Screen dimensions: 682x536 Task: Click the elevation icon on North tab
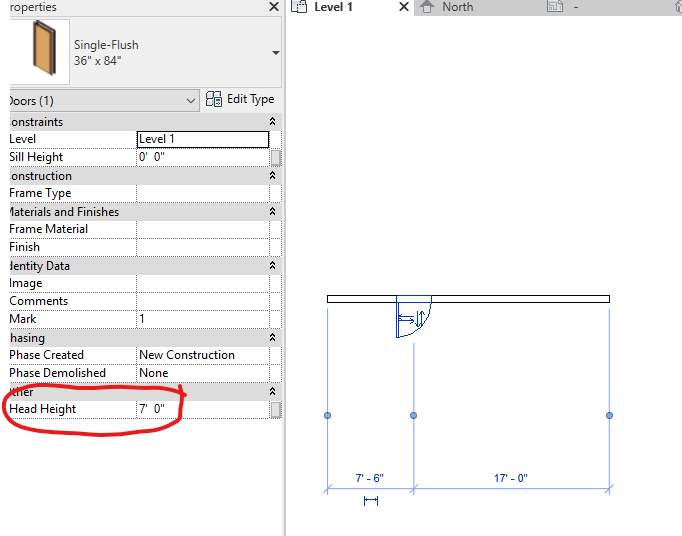coord(427,7)
